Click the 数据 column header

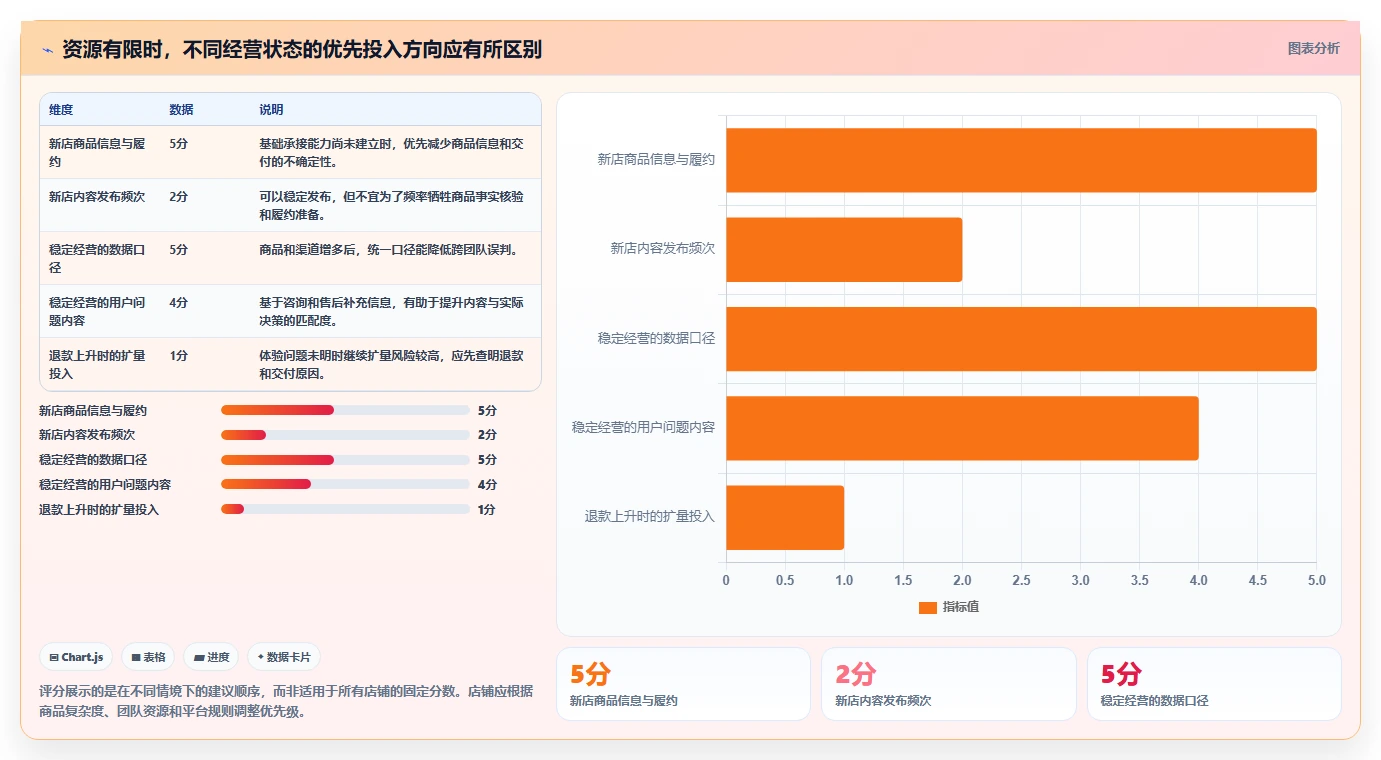click(x=181, y=109)
